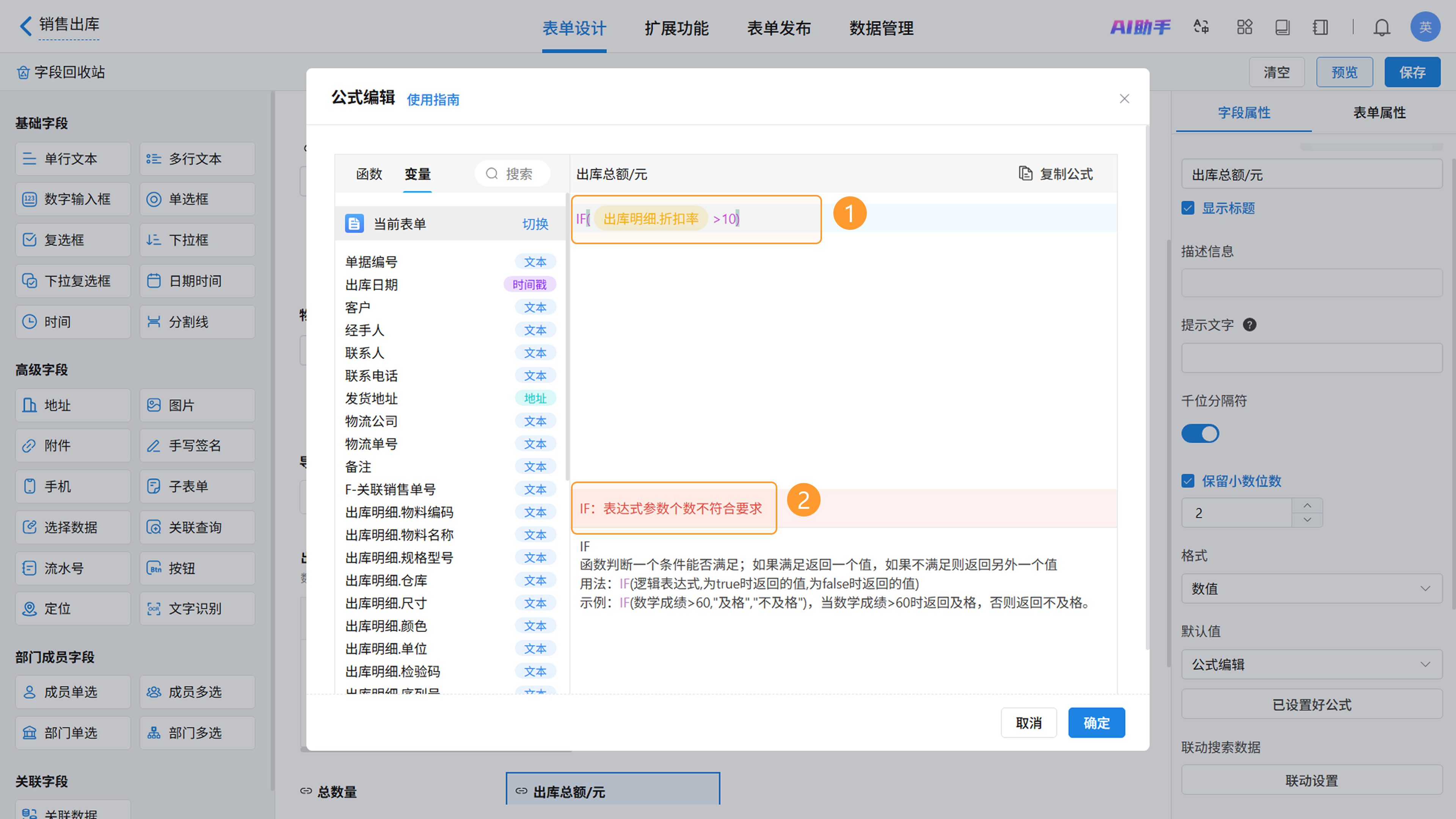Click the notification bell icon
This screenshot has width=1456, height=819.
(x=1381, y=27)
